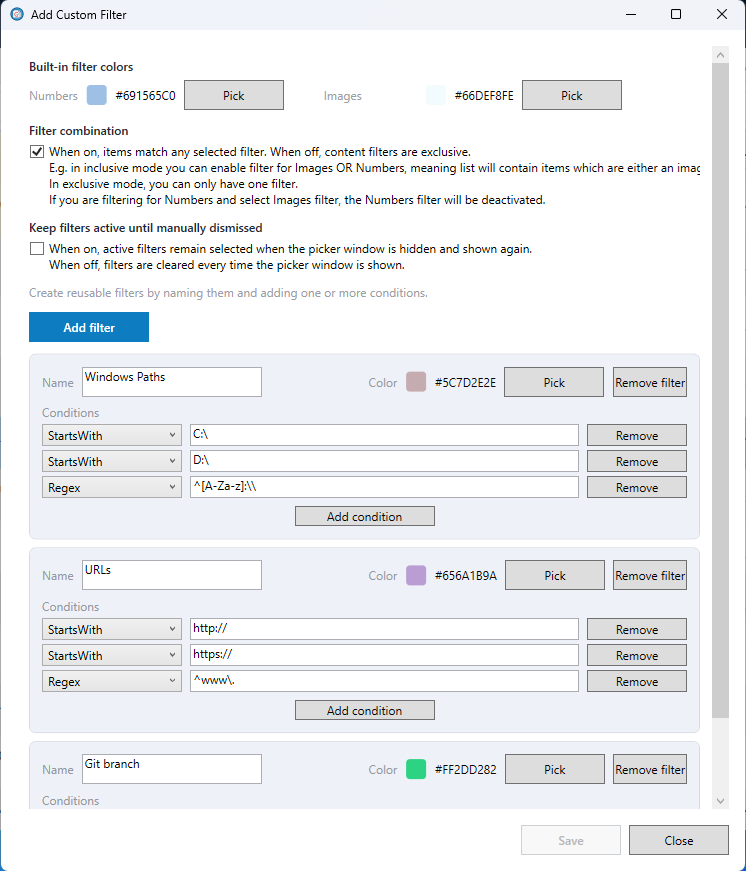Click the Numbers built-in filter color swatch
The image size is (746, 871).
[x=96, y=95]
